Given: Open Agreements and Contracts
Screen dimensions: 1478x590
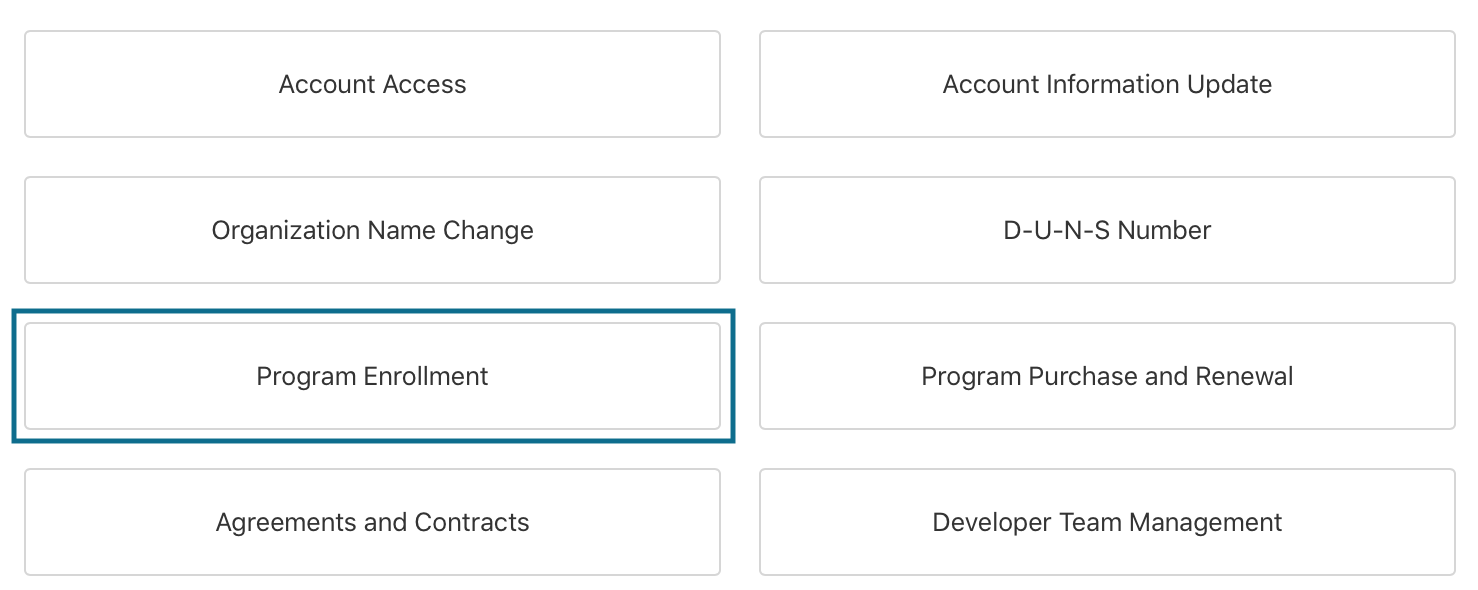Looking at the screenshot, I should pos(372,522).
